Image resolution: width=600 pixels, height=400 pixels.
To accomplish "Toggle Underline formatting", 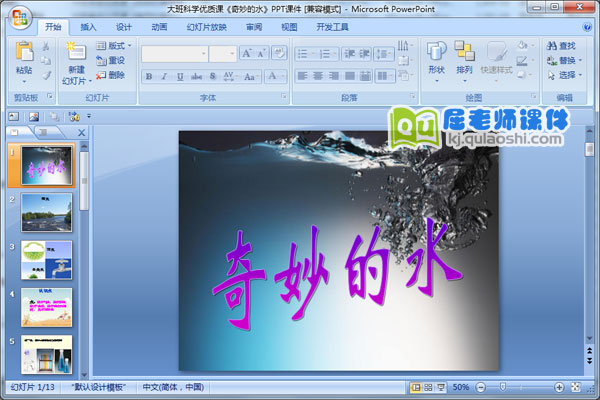I will (x=180, y=76).
